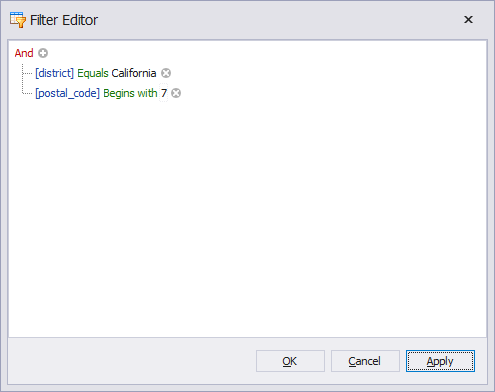The height and width of the screenshot is (392, 495).
Task: Cancel the filter changes
Action: 365,361
